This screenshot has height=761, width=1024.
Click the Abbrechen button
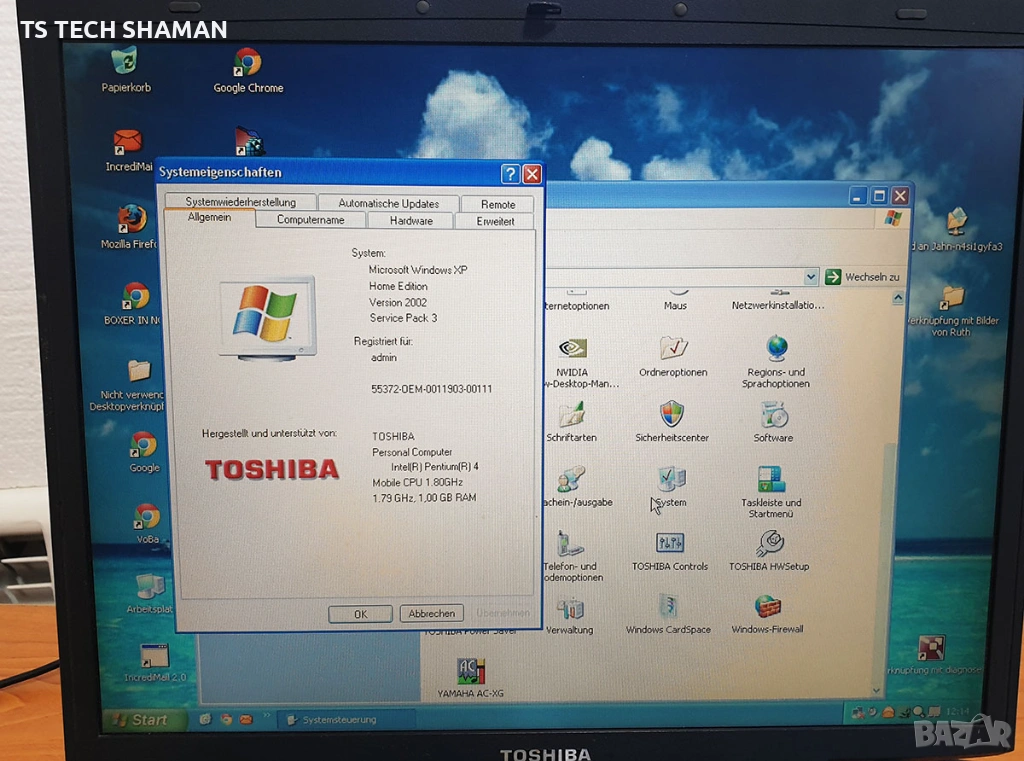coord(431,613)
